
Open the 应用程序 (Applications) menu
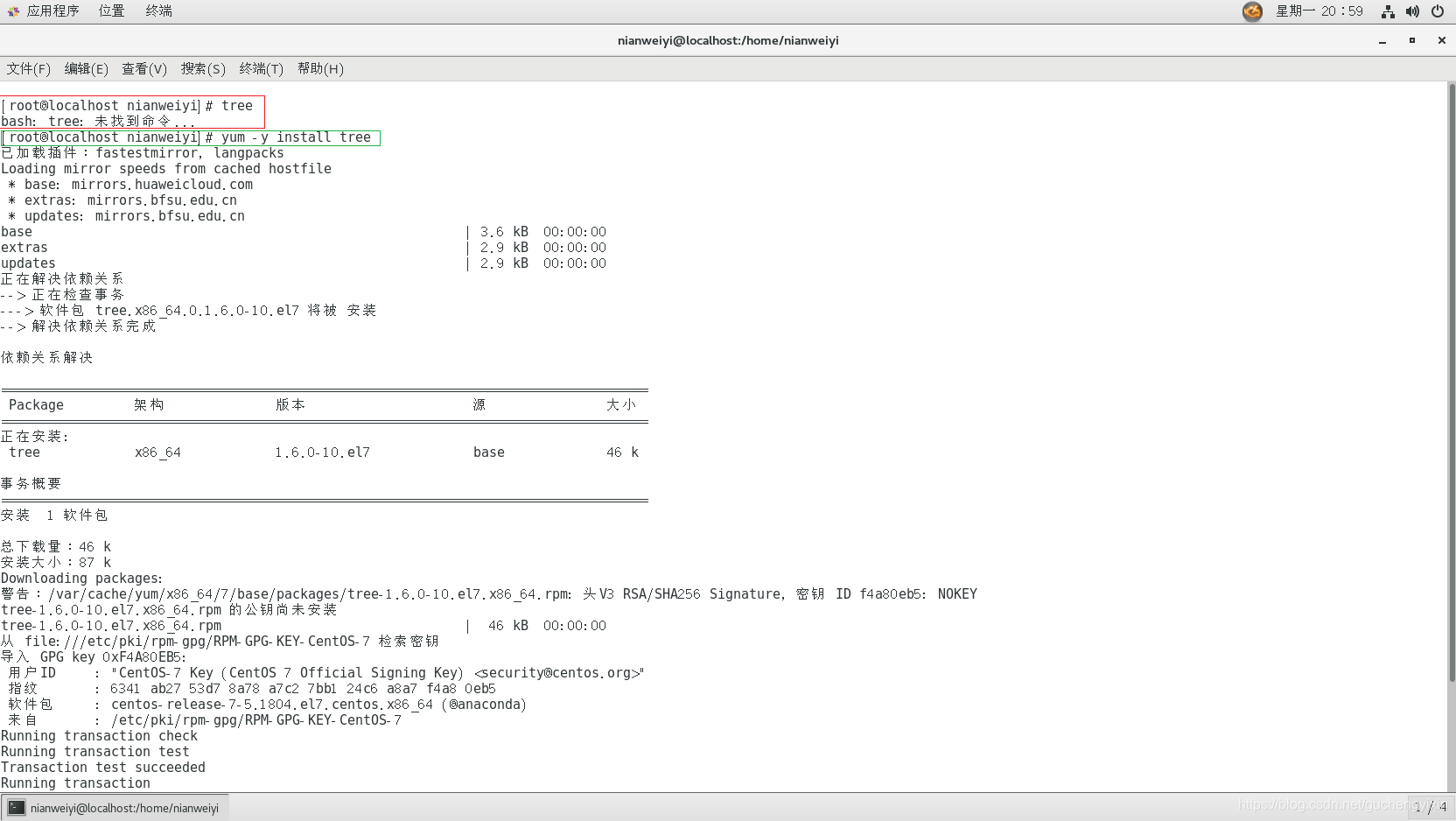click(52, 11)
